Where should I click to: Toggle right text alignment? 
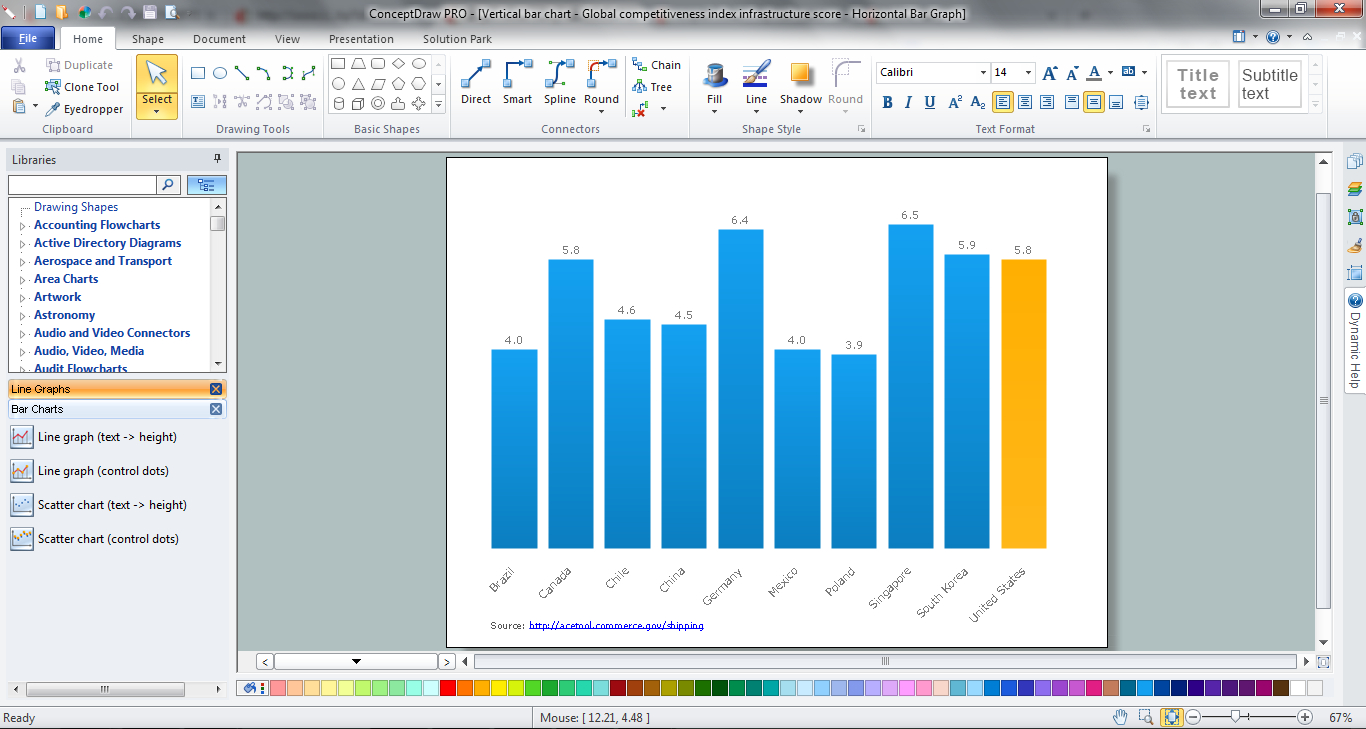1047,102
